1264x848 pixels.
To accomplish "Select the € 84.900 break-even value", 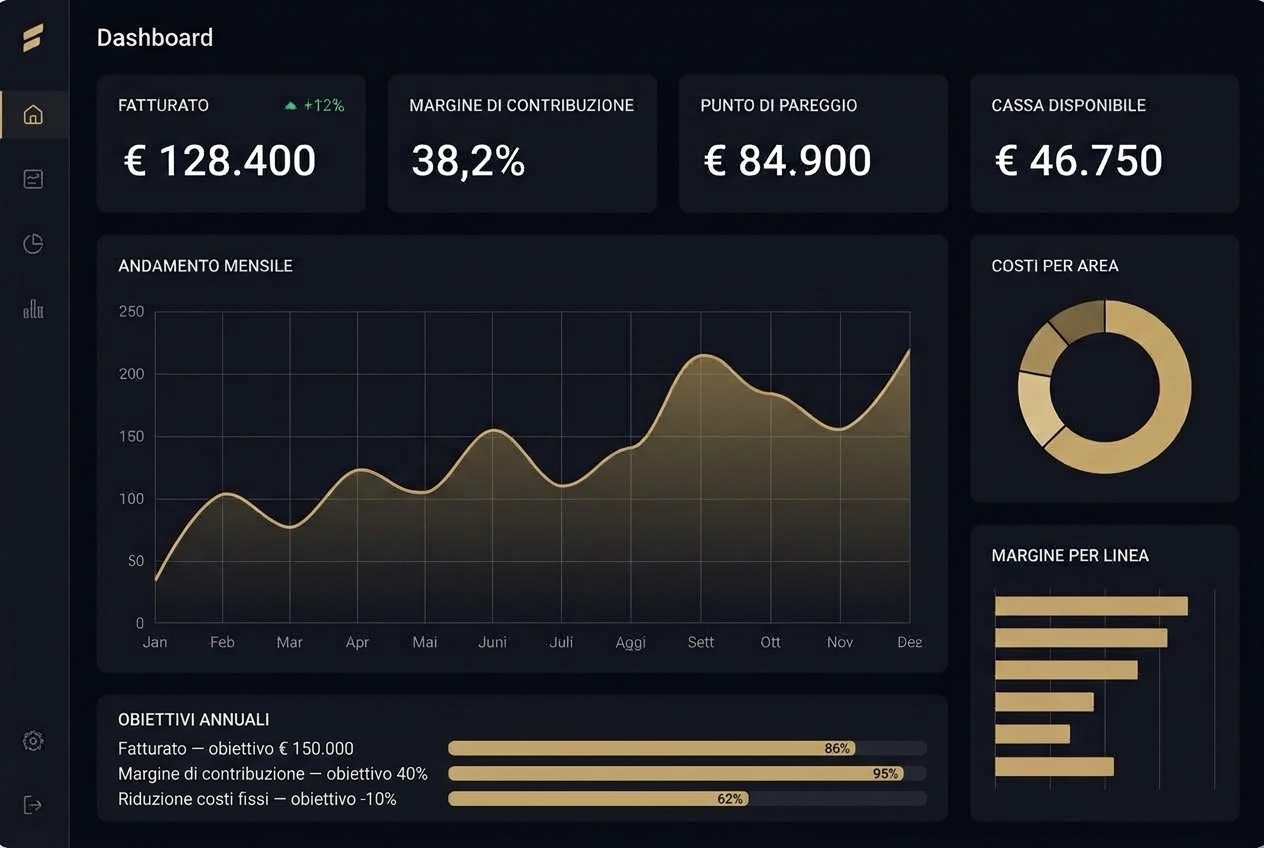I will pyautogui.click(x=787, y=160).
